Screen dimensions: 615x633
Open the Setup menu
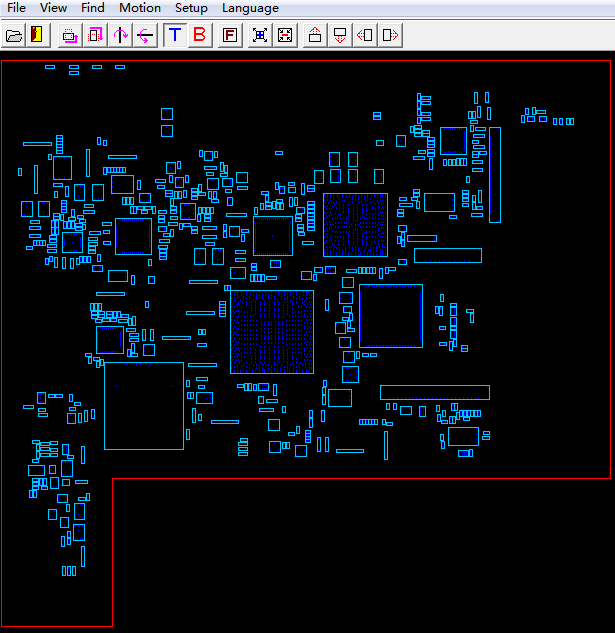tap(191, 8)
